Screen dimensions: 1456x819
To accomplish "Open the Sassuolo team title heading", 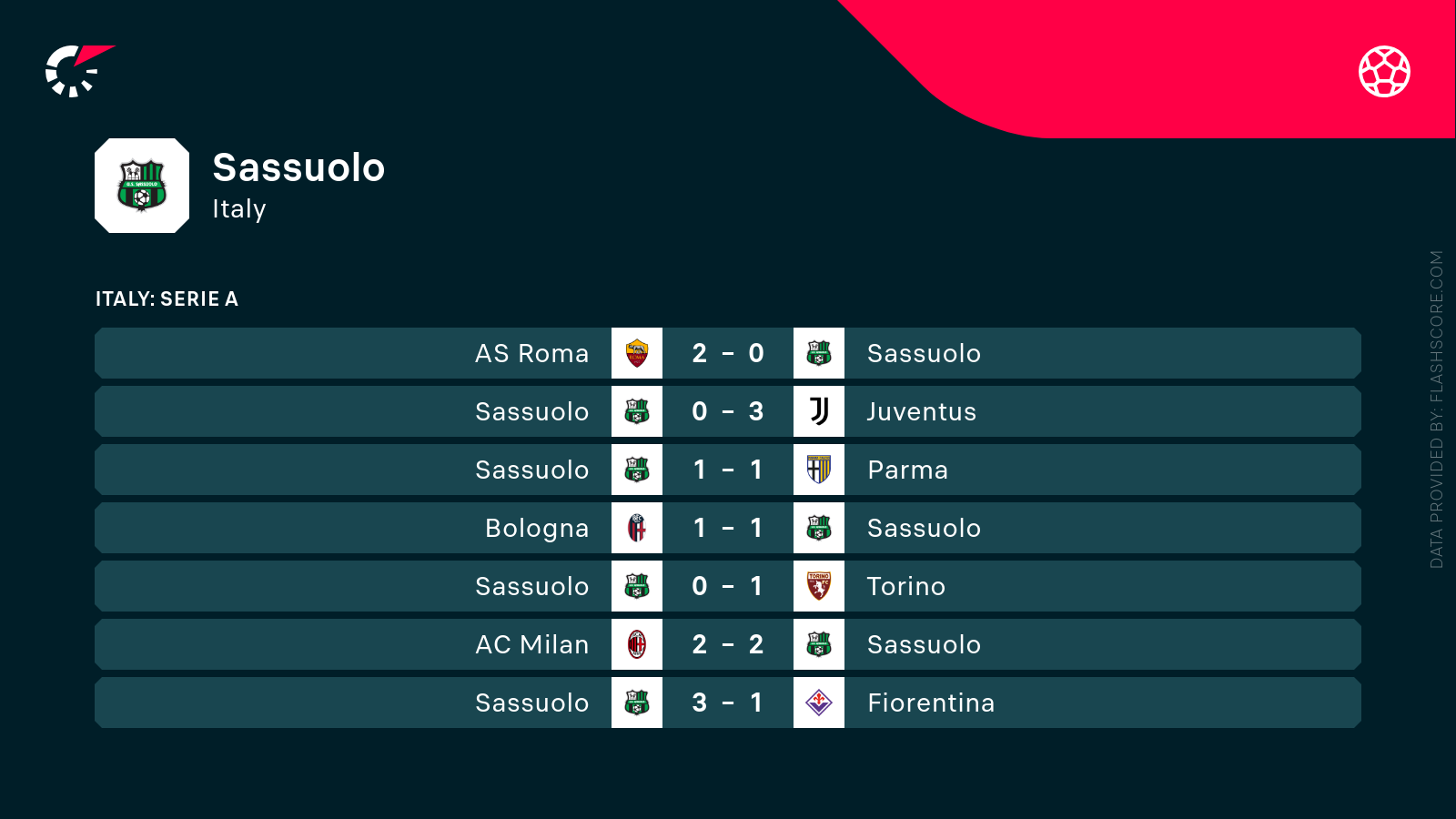I will tap(298, 167).
